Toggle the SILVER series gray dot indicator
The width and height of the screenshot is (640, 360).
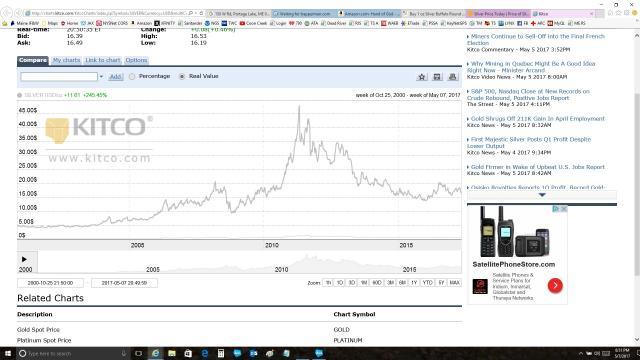[x=19, y=95]
